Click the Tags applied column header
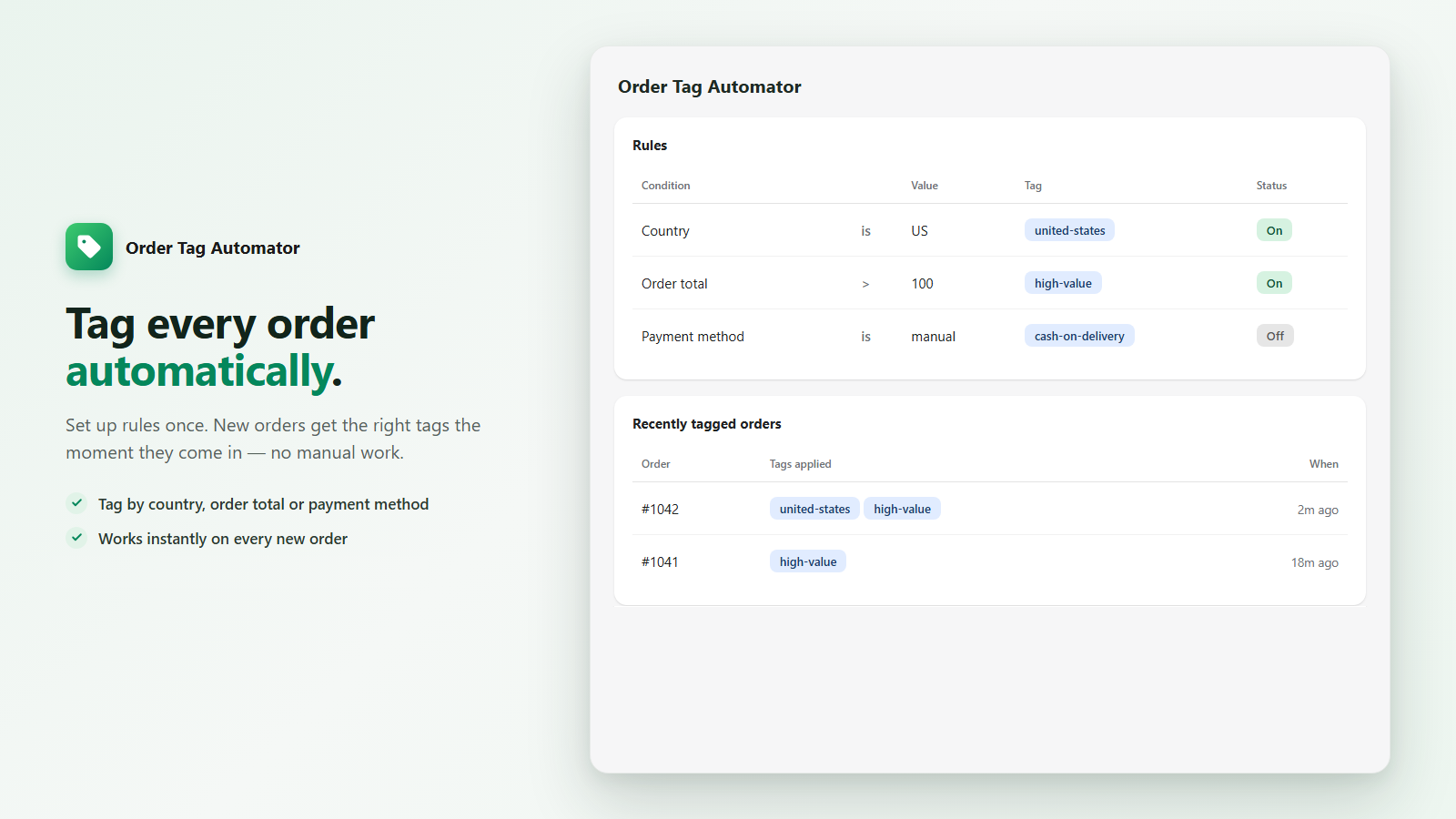Viewport: 1456px width, 819px height. pos(800,464)
